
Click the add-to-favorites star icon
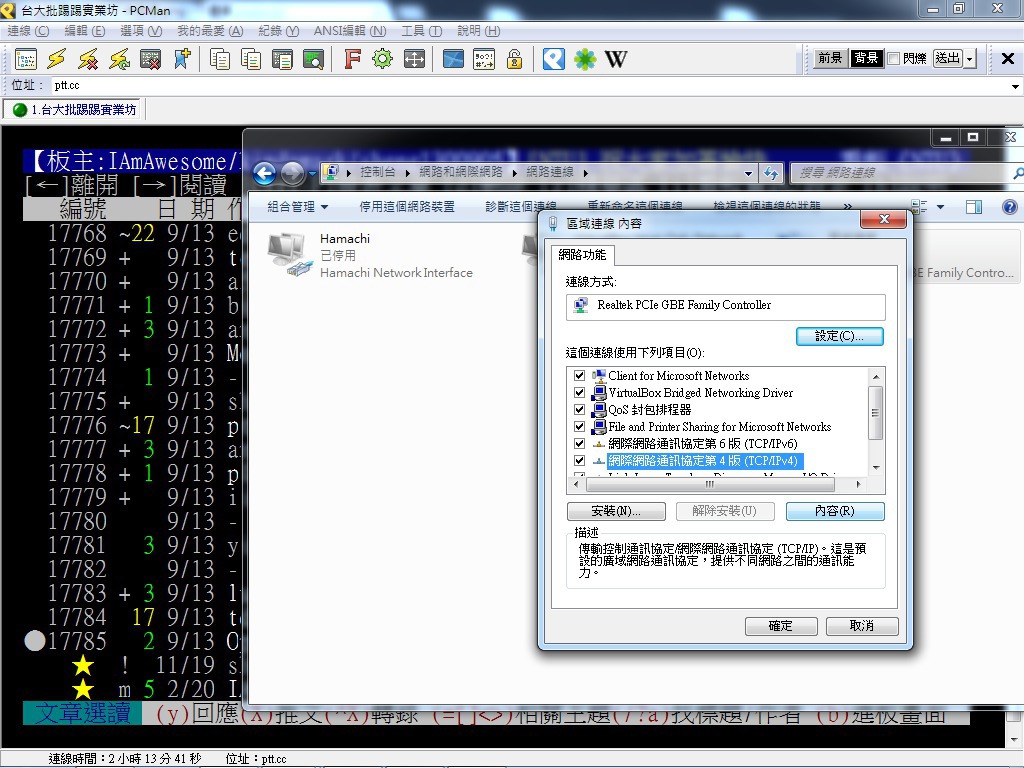pos(181,59)
